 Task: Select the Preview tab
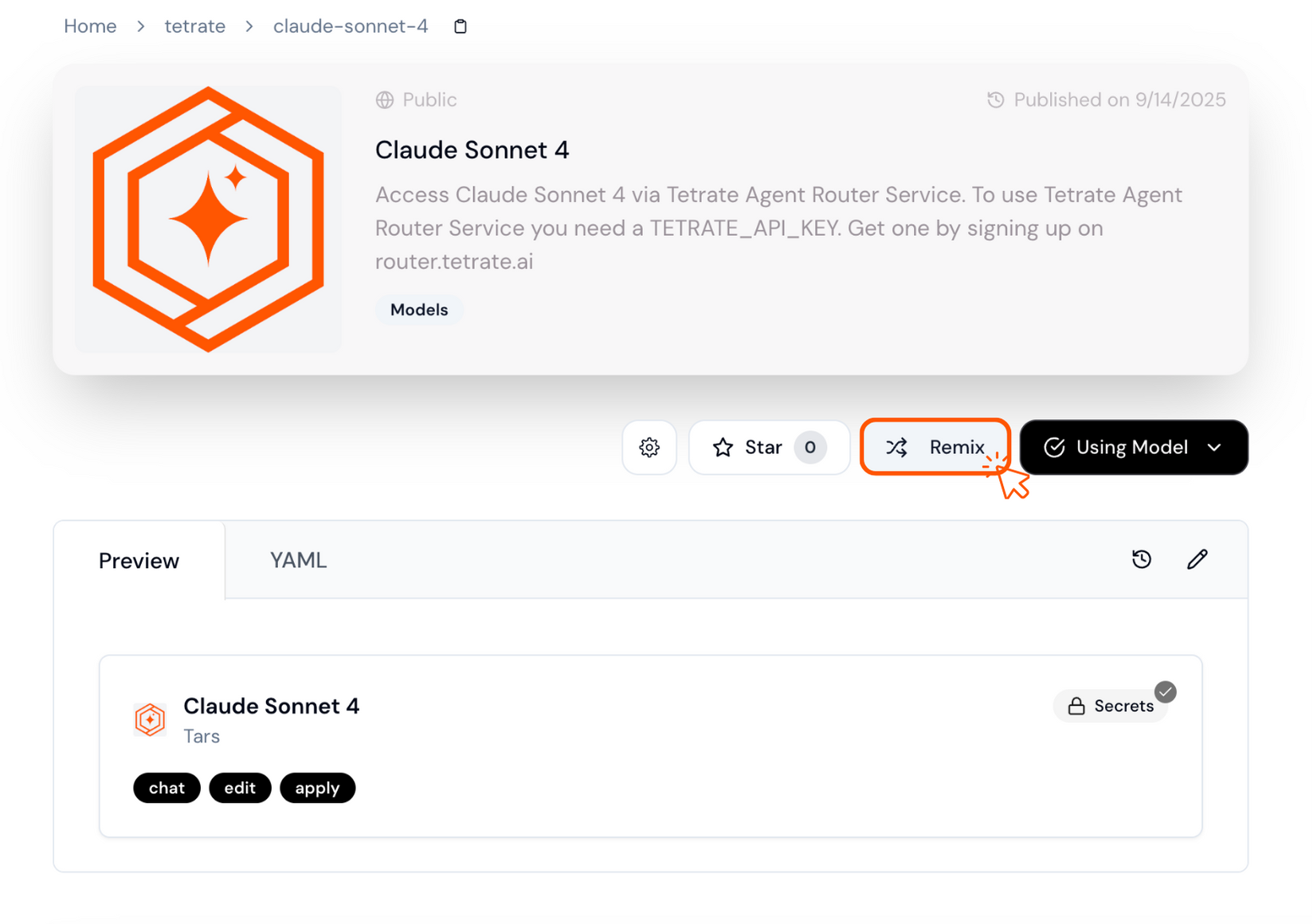point(138,560)
